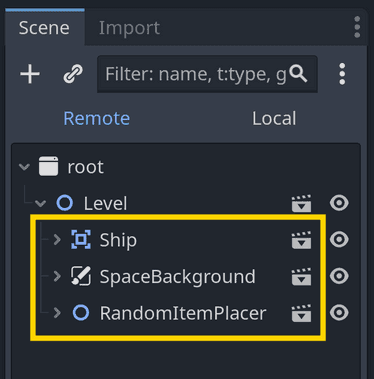Hide the Ship node
Screen dimensions: 374x379
pyautogui.click(x=339, y=240)
